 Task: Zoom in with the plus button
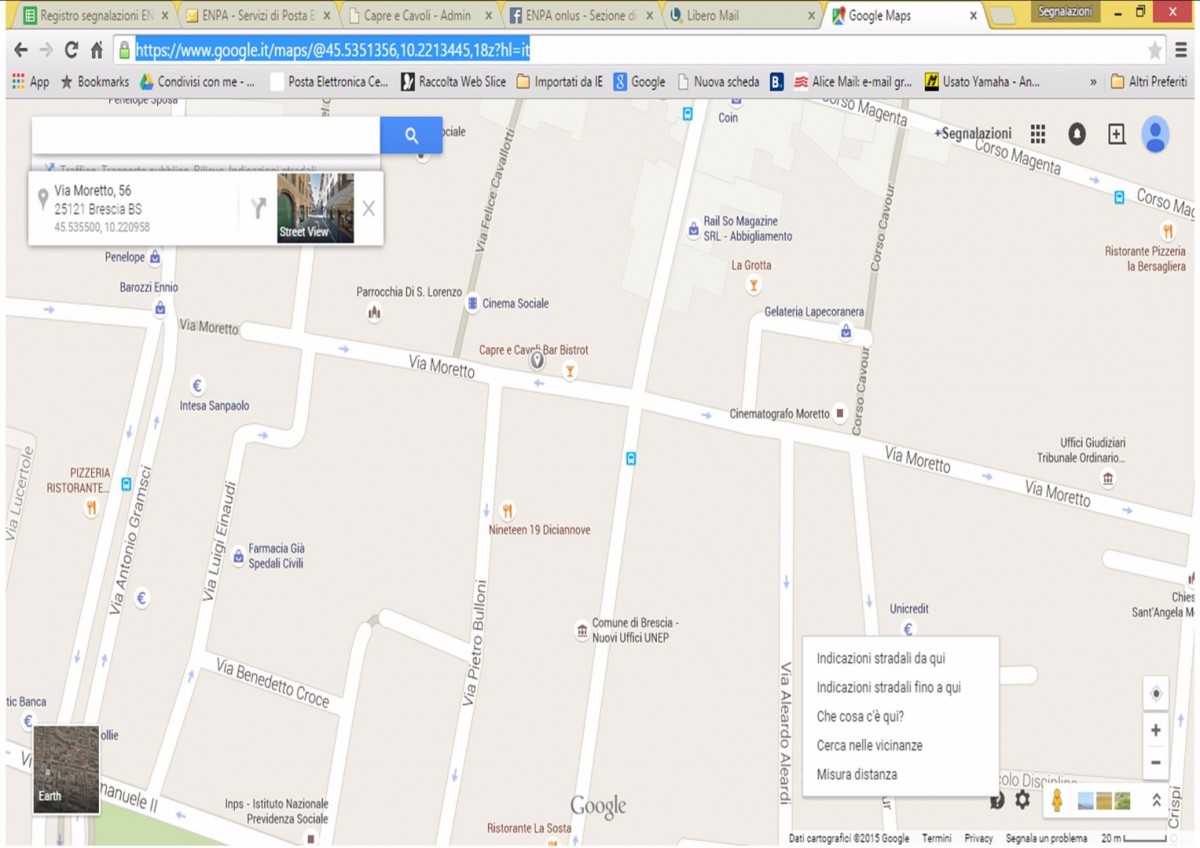tap(1155, 730)
